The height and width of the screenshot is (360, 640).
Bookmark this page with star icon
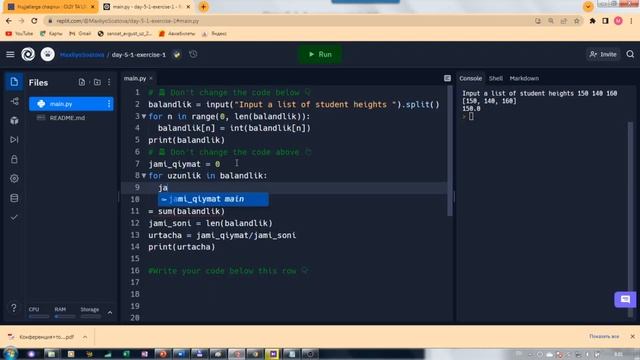pyautogui.click(x=577, y=21)
